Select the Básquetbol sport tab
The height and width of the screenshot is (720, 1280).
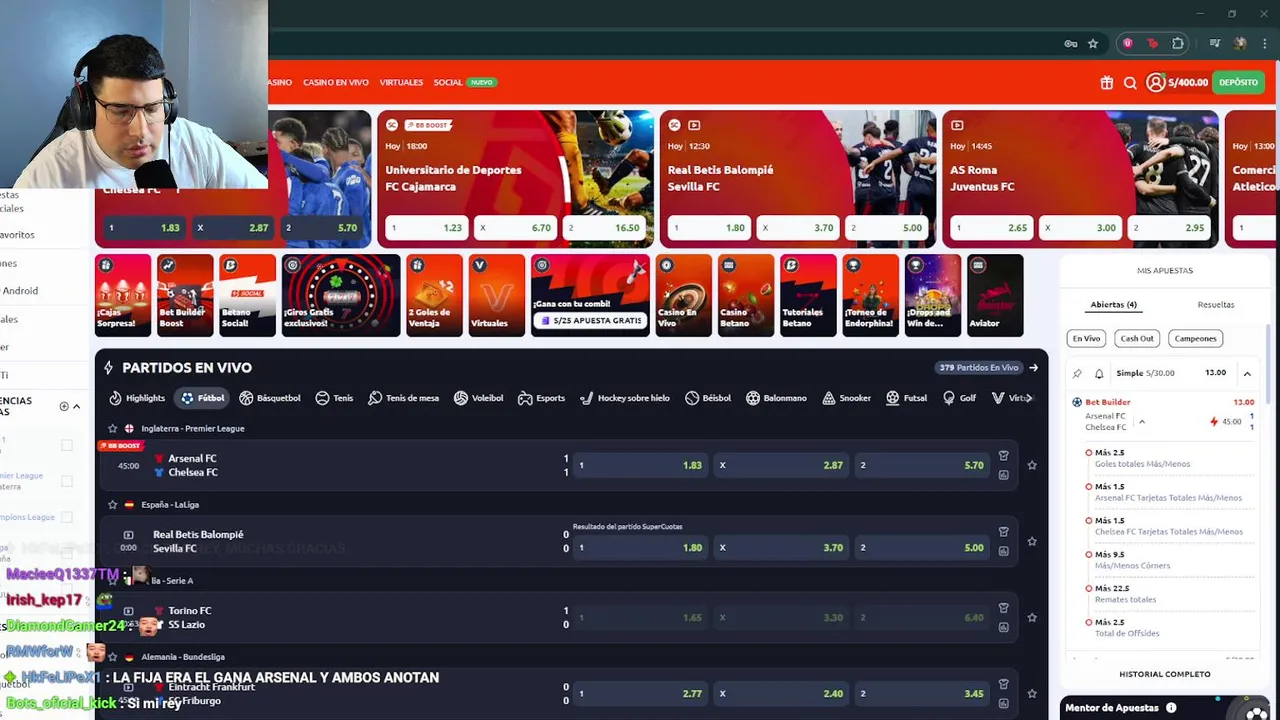[x=270, y=398]
